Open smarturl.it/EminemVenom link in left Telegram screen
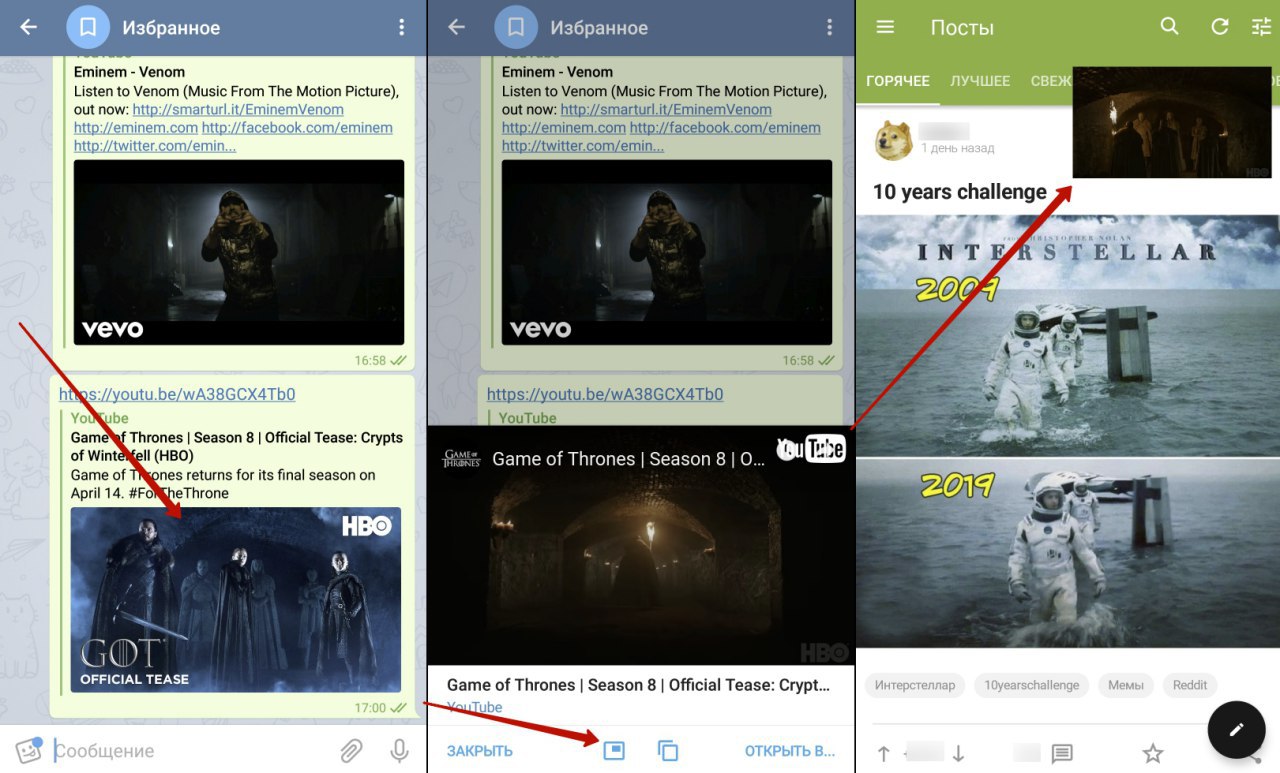This screenshot has width=1280, height=773. [x=238, y=110]
